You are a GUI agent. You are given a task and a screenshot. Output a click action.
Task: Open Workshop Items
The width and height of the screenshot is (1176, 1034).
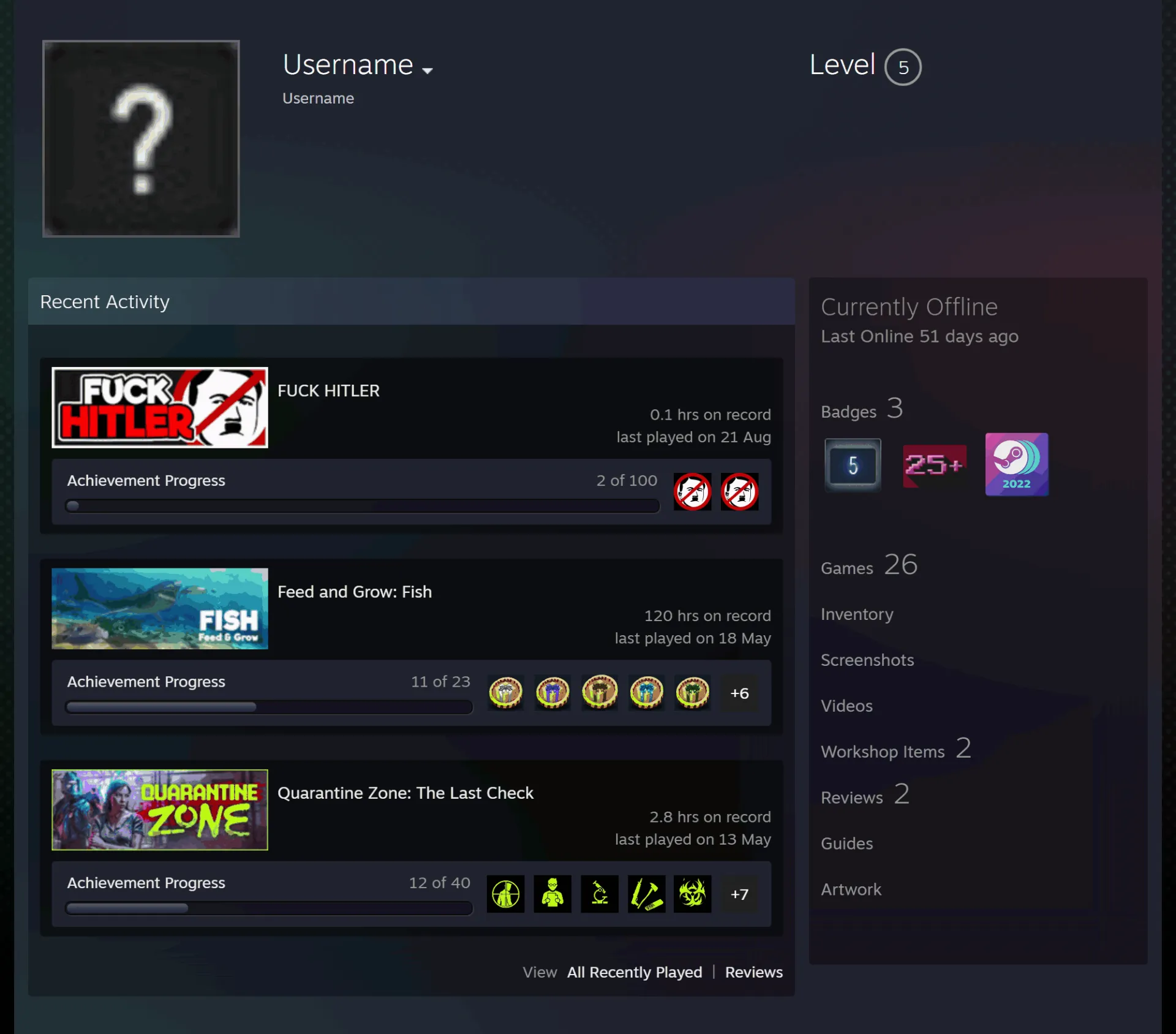tap(896, 749)
